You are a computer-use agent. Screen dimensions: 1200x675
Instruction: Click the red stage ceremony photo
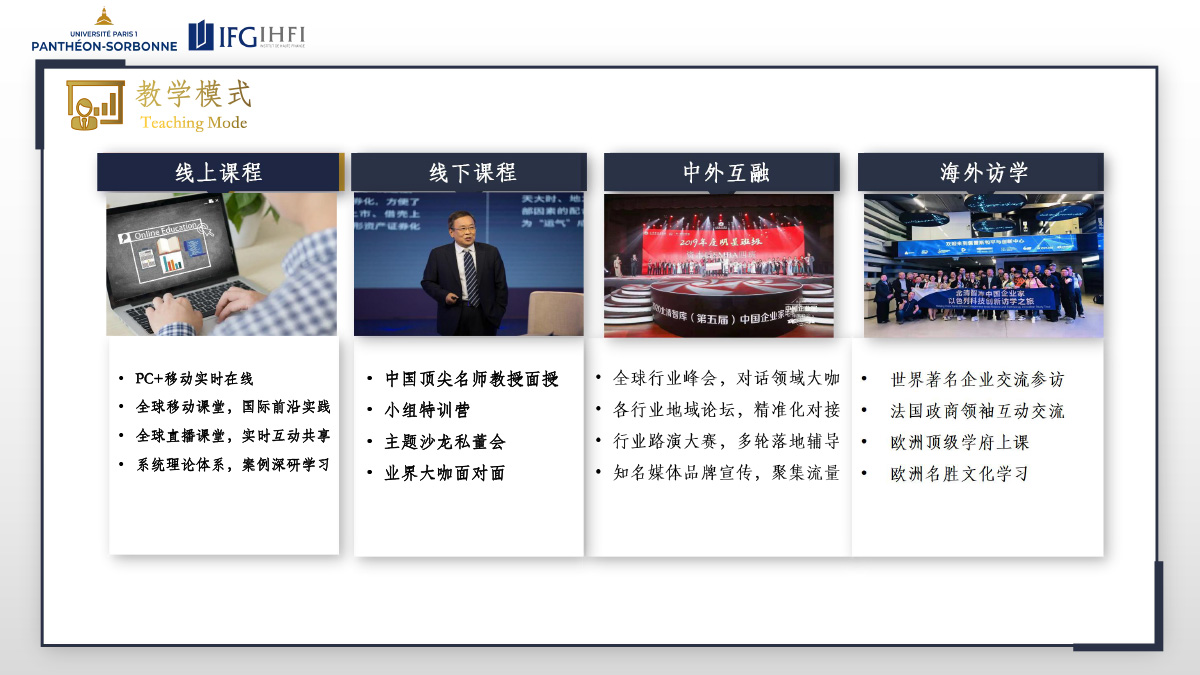[x=718, y=265]
